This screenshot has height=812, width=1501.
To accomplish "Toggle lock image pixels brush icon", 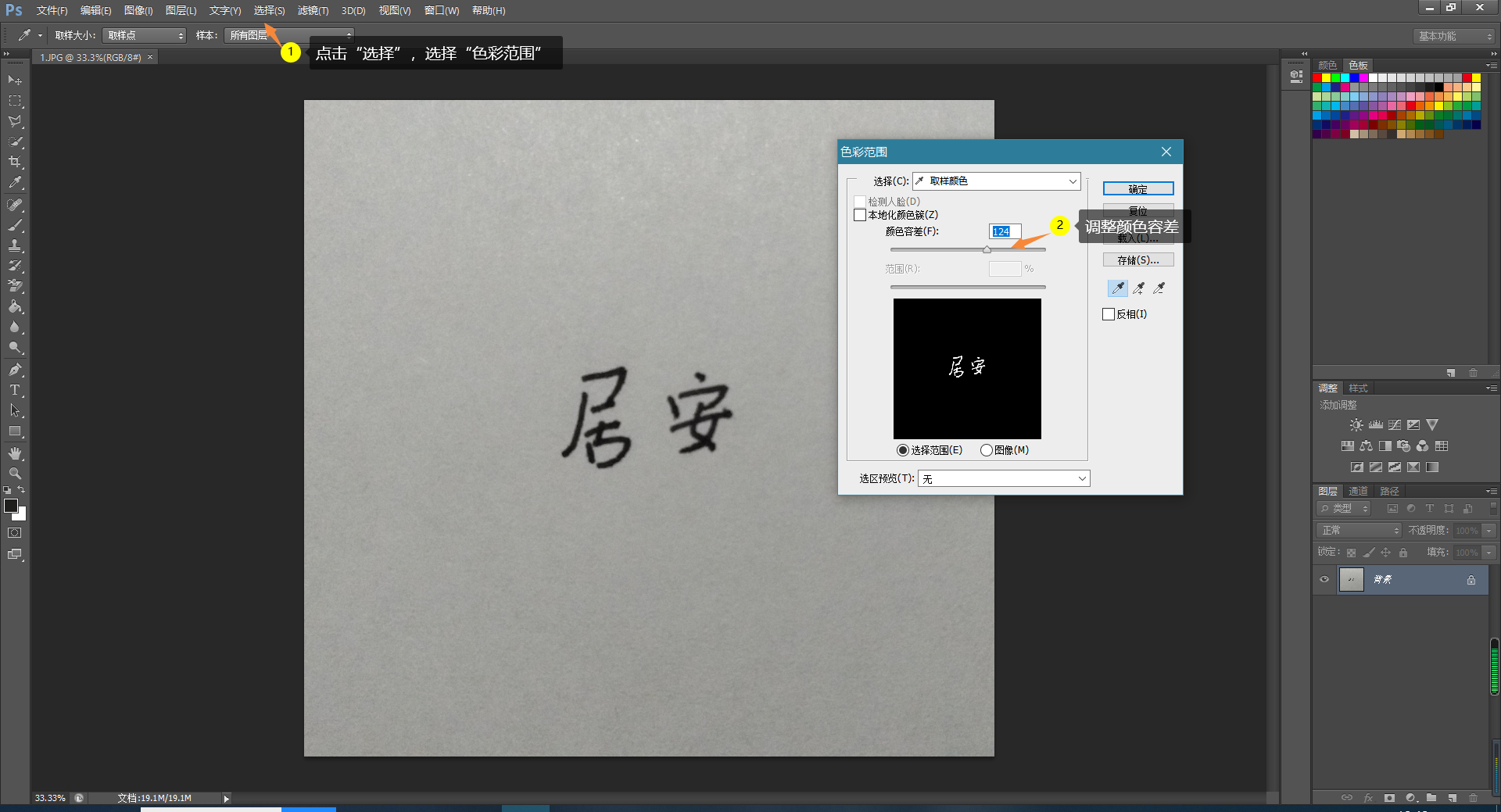I will 1369,553.
